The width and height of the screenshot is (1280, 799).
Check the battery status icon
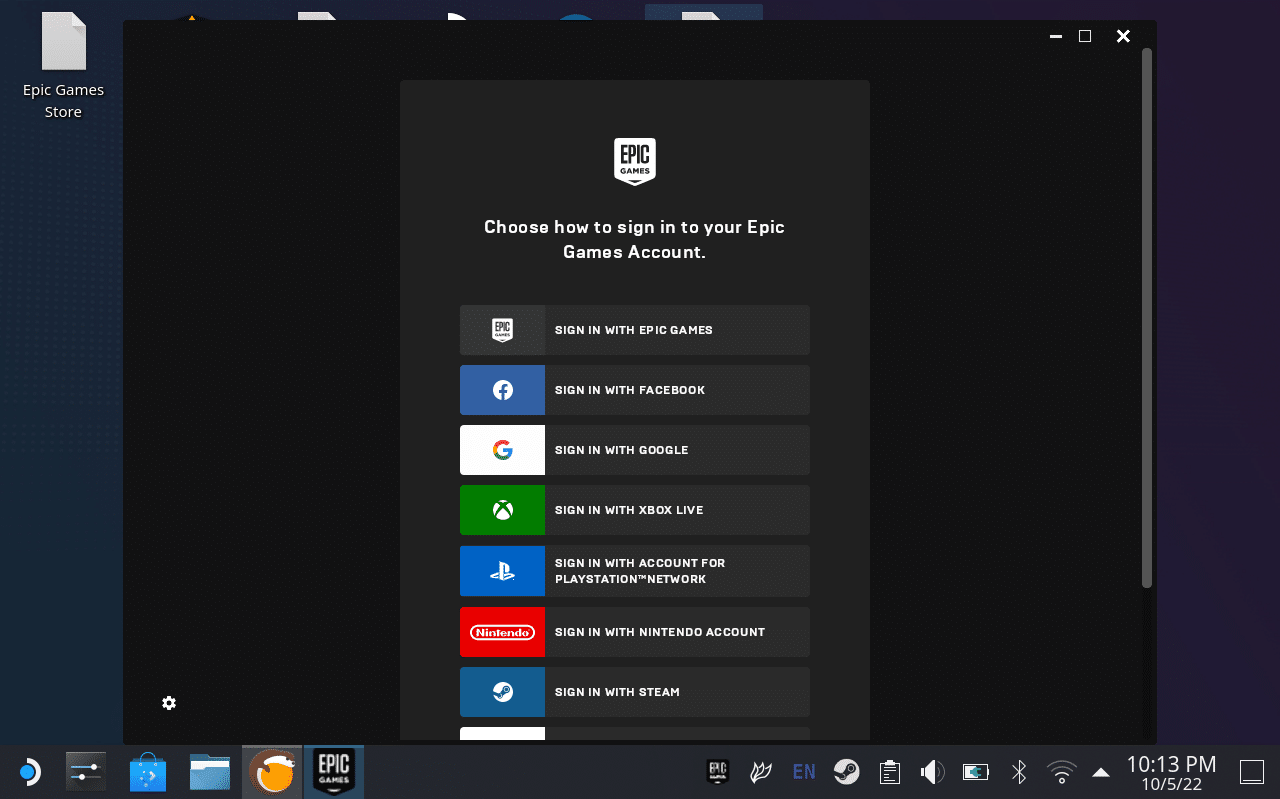[975, 772]
